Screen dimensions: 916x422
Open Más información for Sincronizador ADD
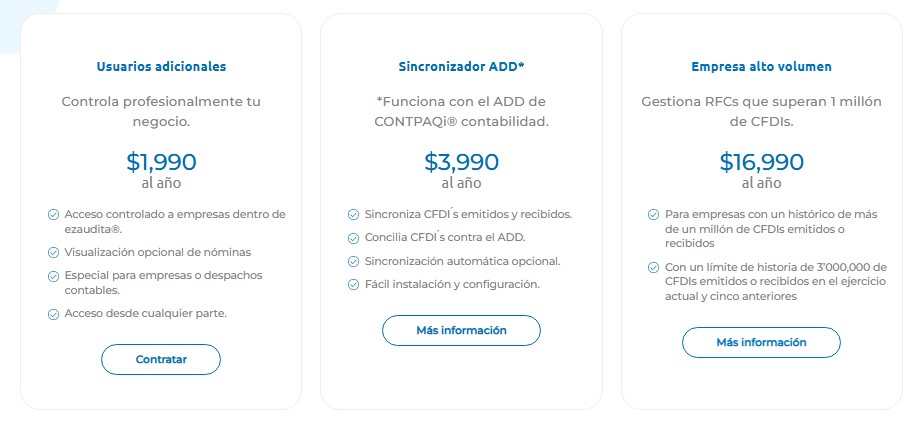tap(461, 330)
